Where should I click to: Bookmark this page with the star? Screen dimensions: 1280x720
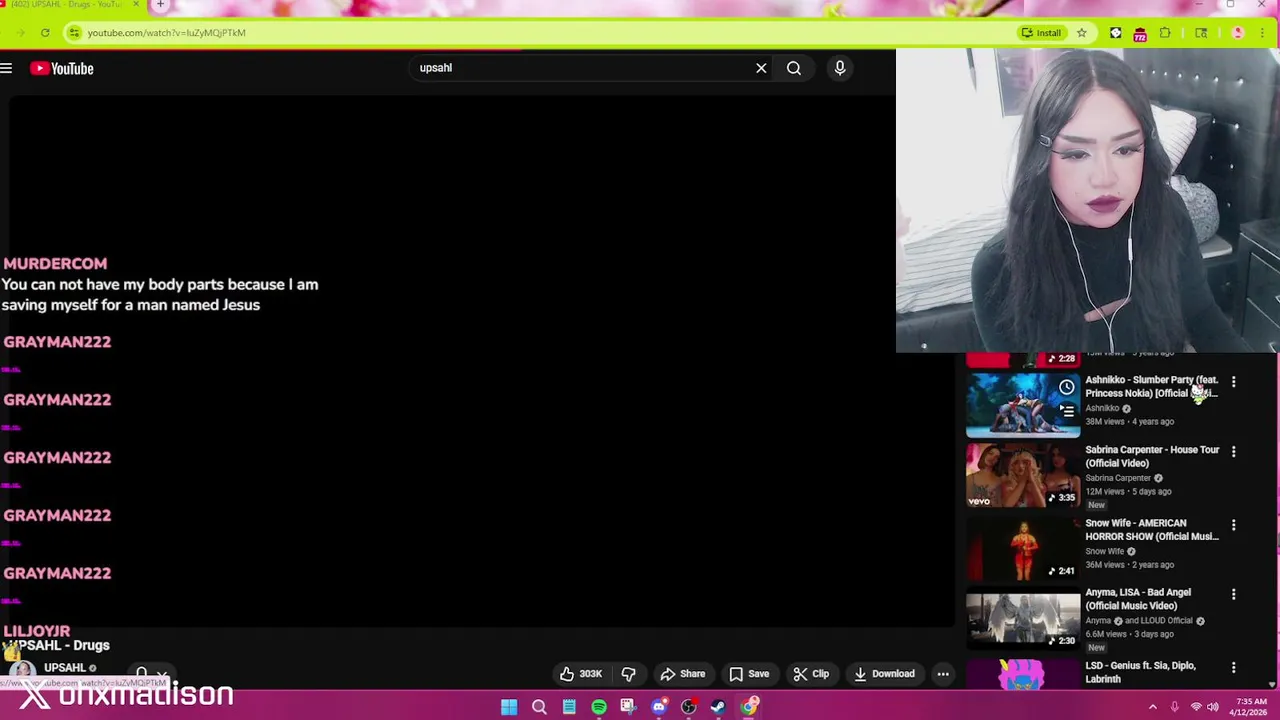tap(1082, 33)
